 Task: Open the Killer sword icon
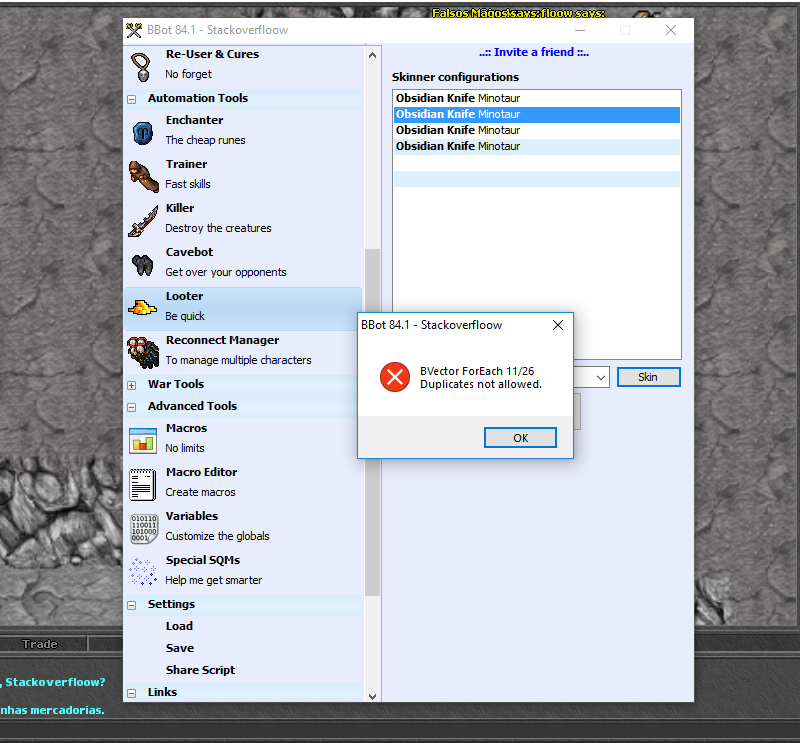[143, 219]
